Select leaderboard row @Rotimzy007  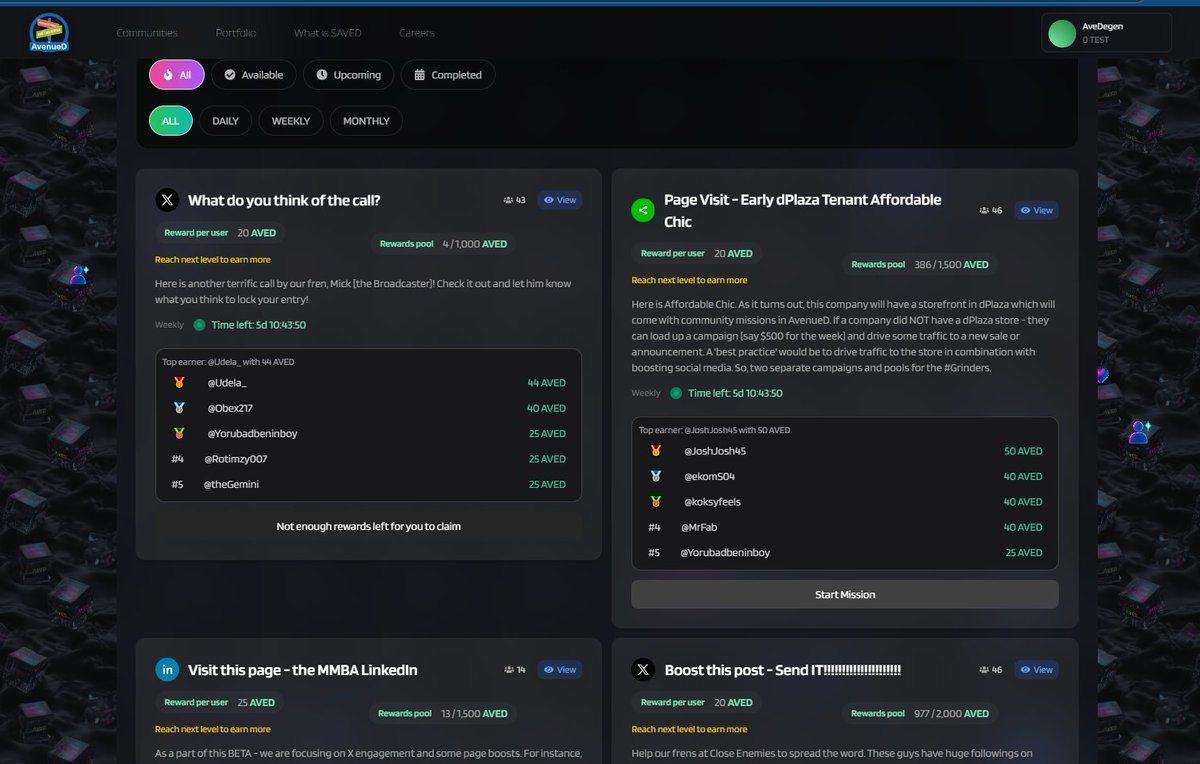pos(368,459)
